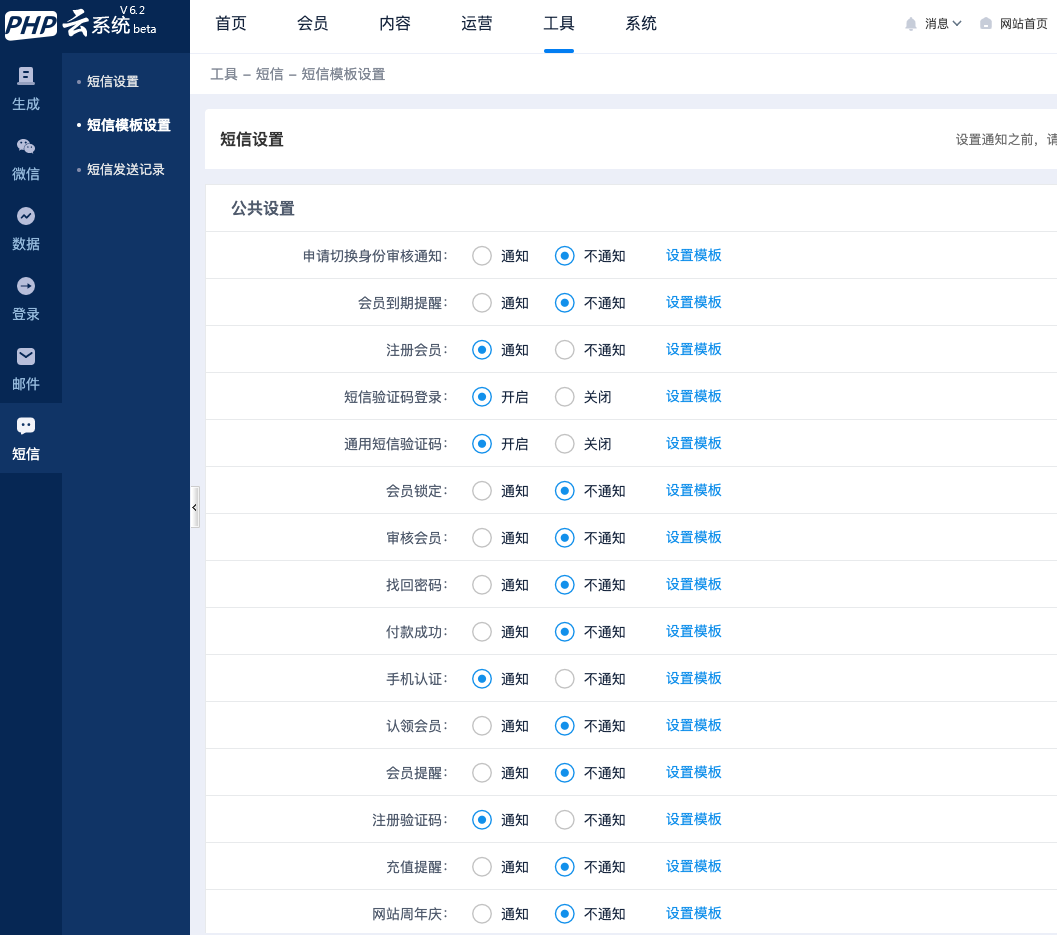Image resolution: width=1057 pixels, height=935 pixels.
Task: Set 会员到期提醒 to 通知
Action: pos(482,303)
